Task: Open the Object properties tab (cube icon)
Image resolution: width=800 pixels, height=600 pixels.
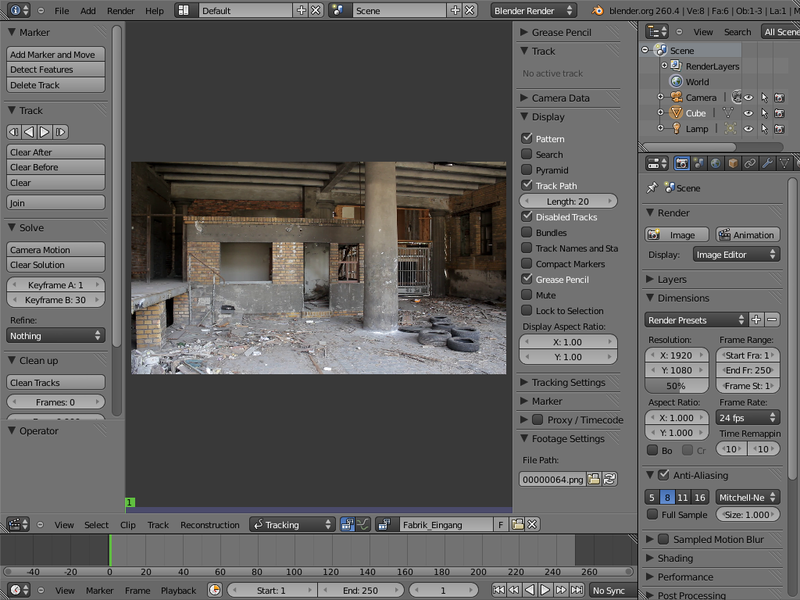Action: 732,163
